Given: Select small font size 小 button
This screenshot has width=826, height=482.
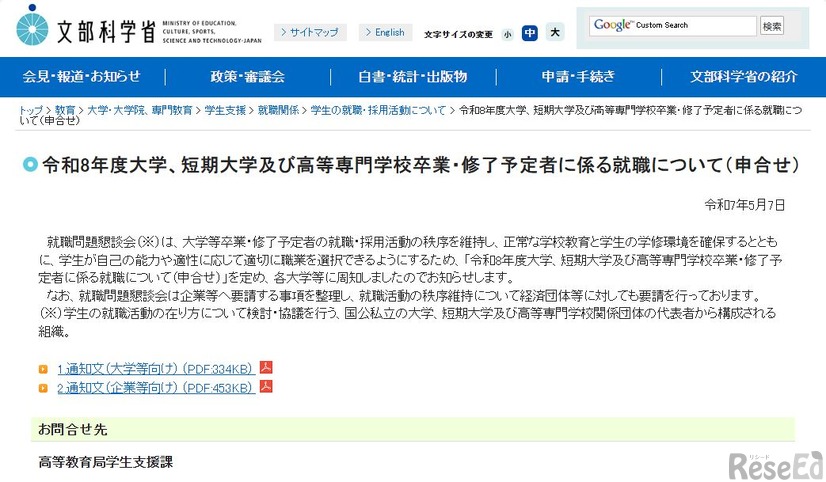Looking at the screenshot, I should pyautogui.click(x=507, y=33).
